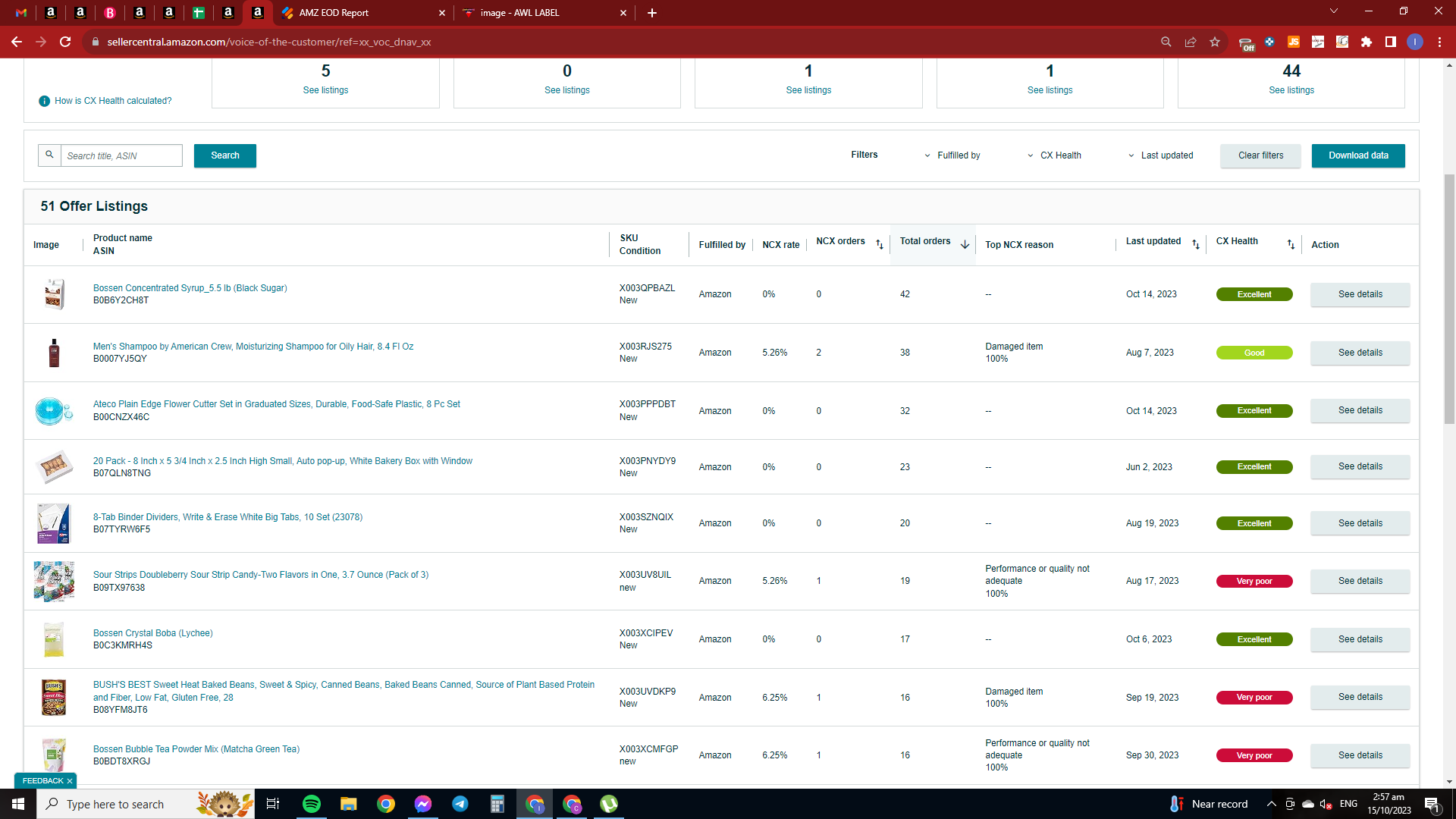
Task: Open BUSH'S BEST Sweet Heat Baked Beans listing
Action: click(344, 691)
